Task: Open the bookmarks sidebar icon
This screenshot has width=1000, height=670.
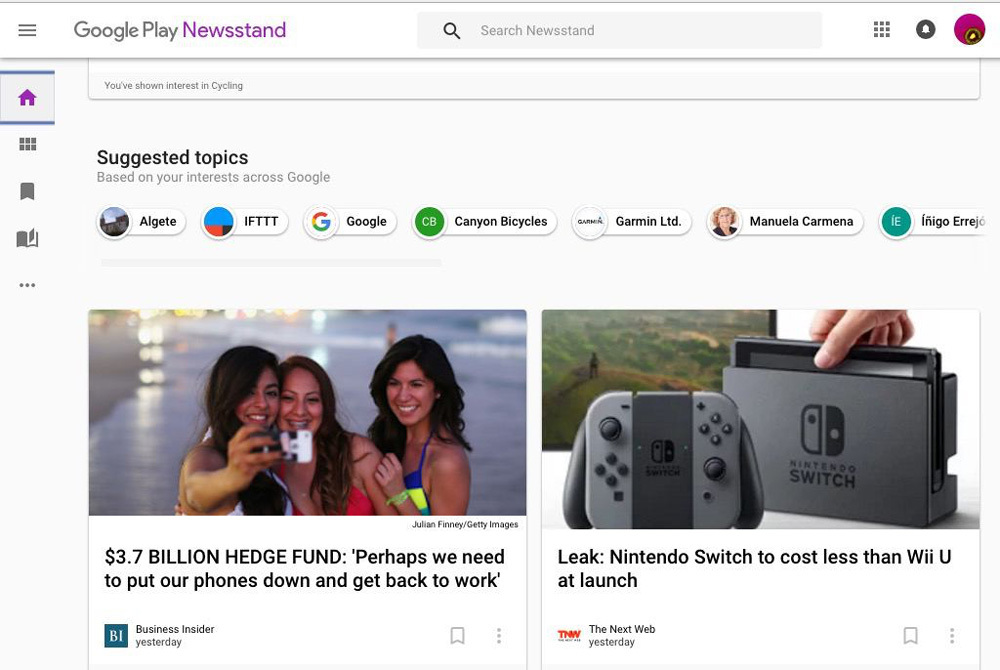Action: pos(27,191)
